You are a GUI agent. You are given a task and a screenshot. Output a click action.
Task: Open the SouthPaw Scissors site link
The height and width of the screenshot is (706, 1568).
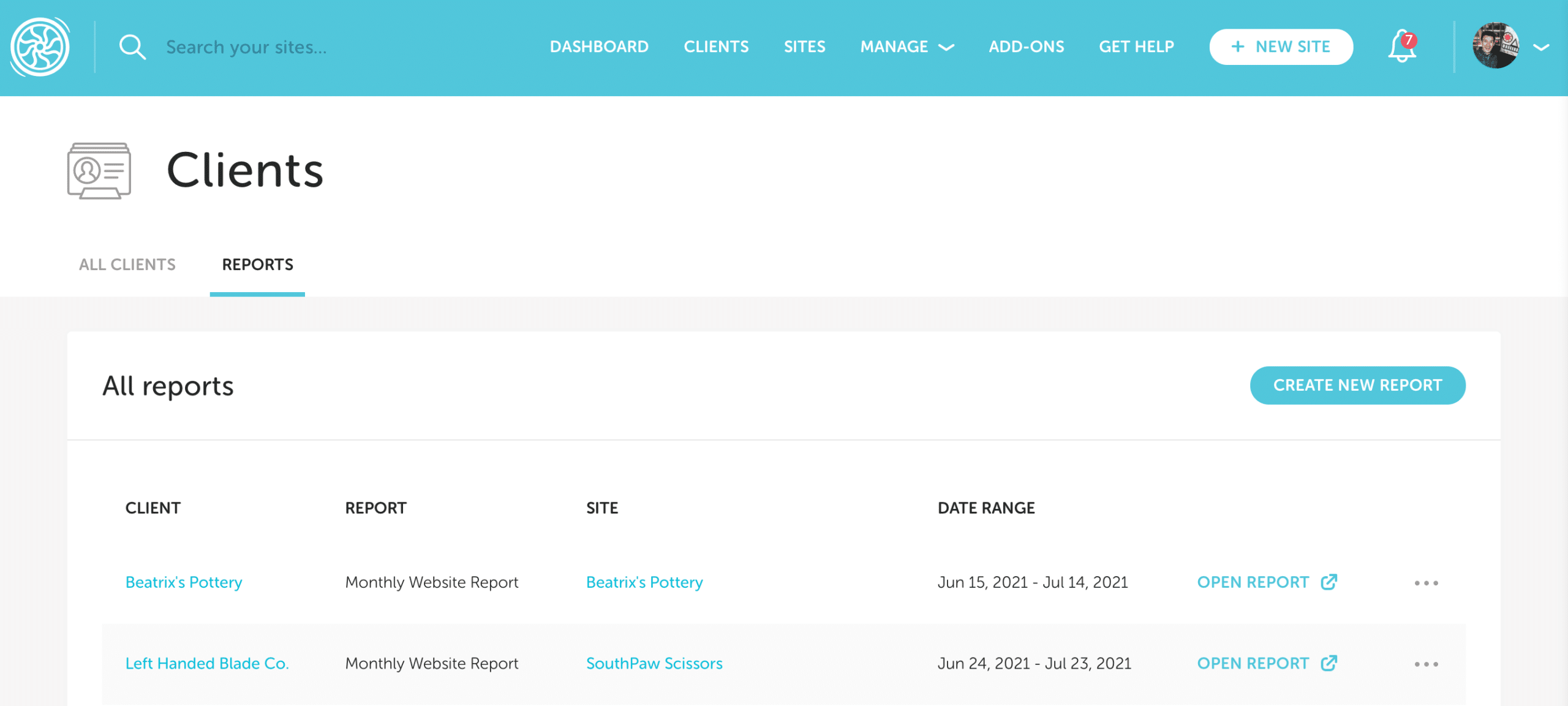[x=654, y=663]
